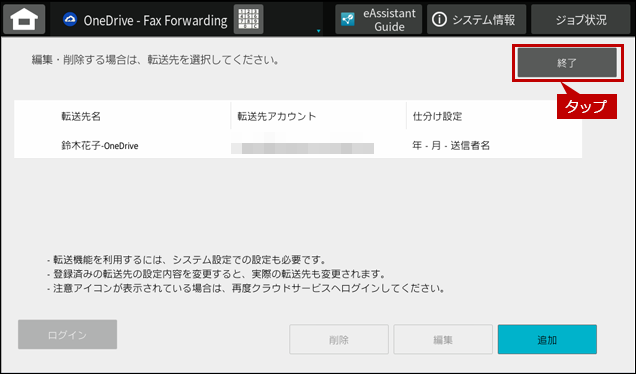This screenshot has height=374, width=636.
Task: Click the OneDrive - Fax Forwarding title
Action: pos(155,20)
